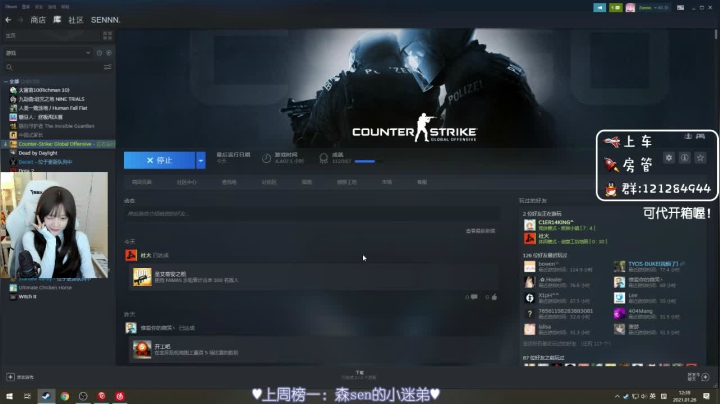Click the activity post text field
The image size is (720, 404).
(x=312, y=213)
